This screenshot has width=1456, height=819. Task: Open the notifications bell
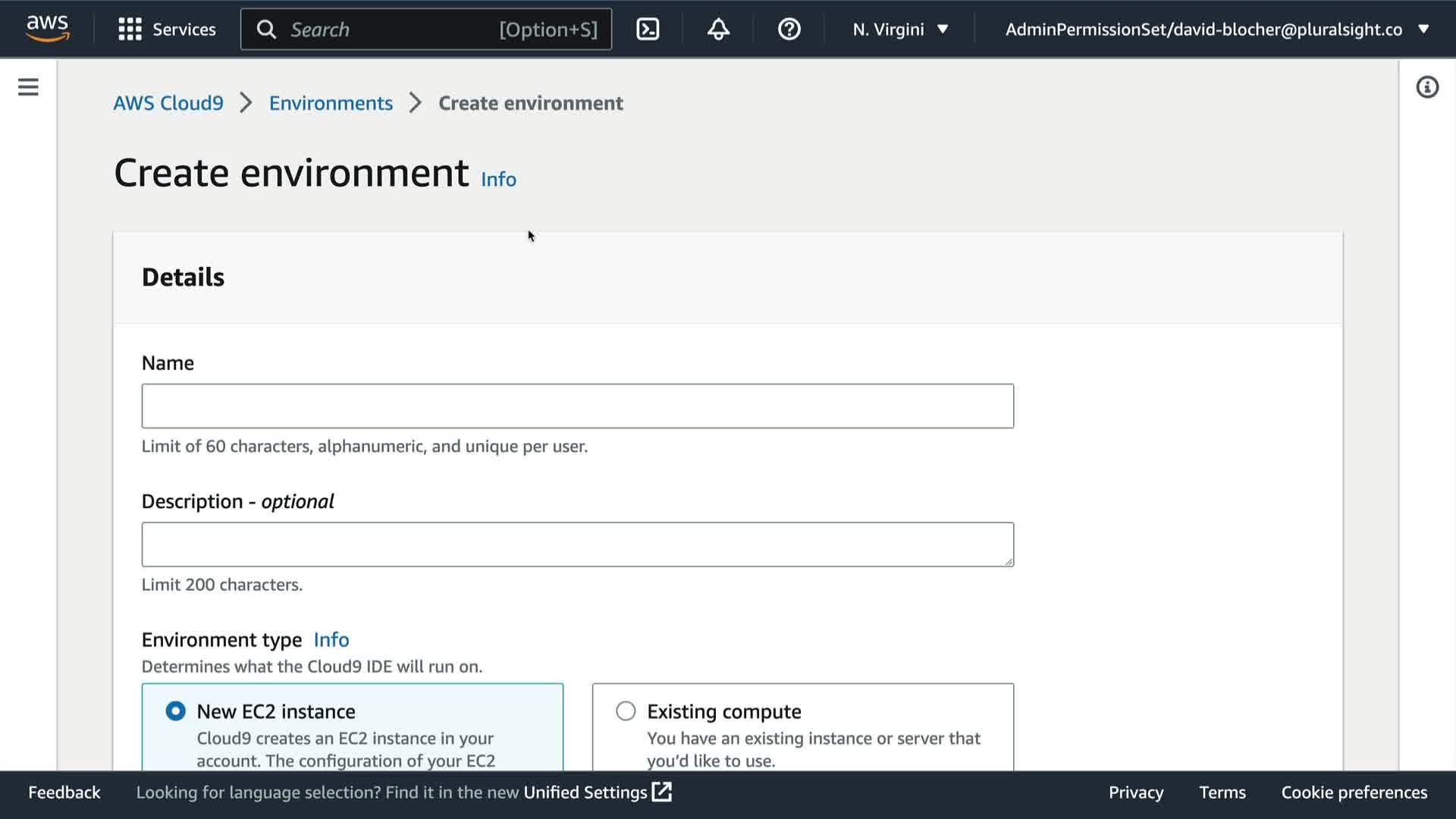coord(717,29)
